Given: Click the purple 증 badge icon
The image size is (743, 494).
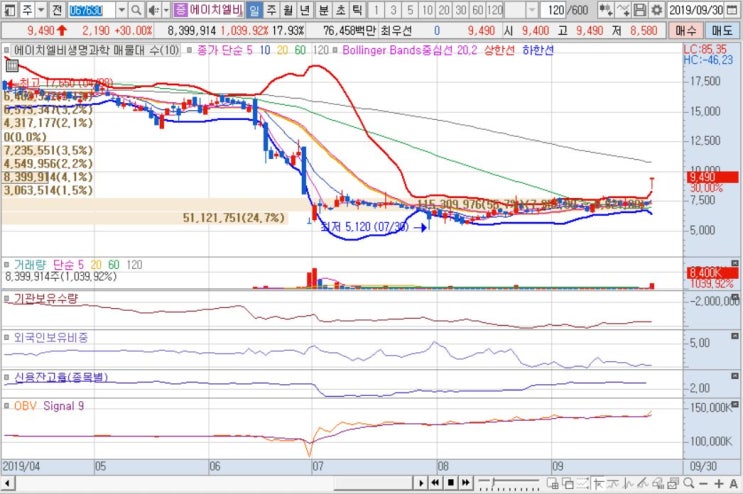Looking at the screenshot, I should pyautogui.click(x=180, y=9).
